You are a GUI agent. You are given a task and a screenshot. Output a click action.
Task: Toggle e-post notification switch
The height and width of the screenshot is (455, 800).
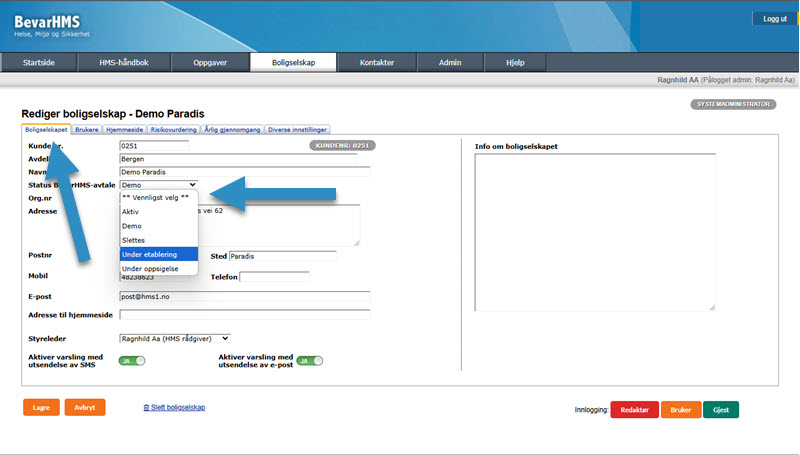click(310, 361)
